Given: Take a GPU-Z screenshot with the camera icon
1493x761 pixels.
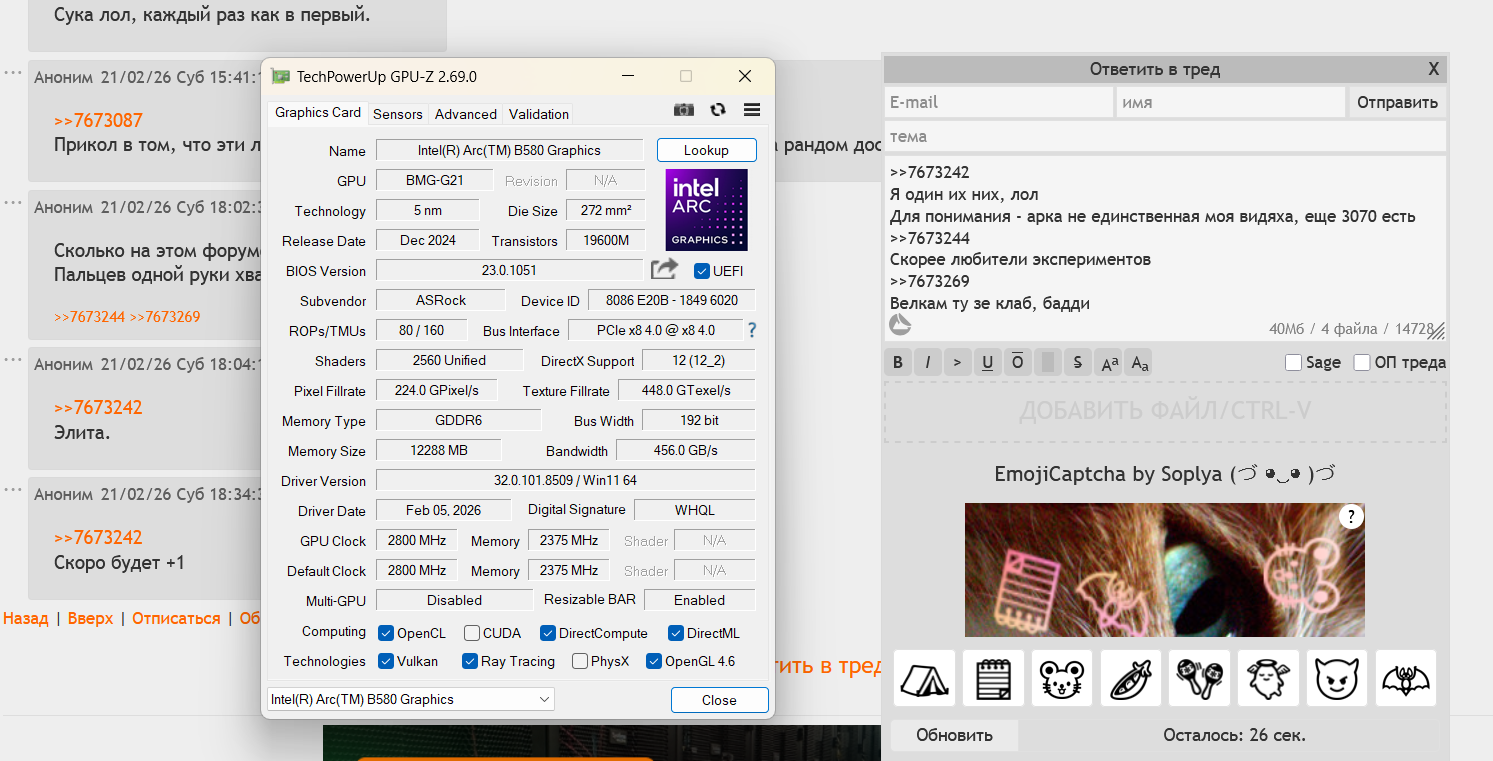Looking at the screenshot, I should pyautogui.click(x=684, y=110).
